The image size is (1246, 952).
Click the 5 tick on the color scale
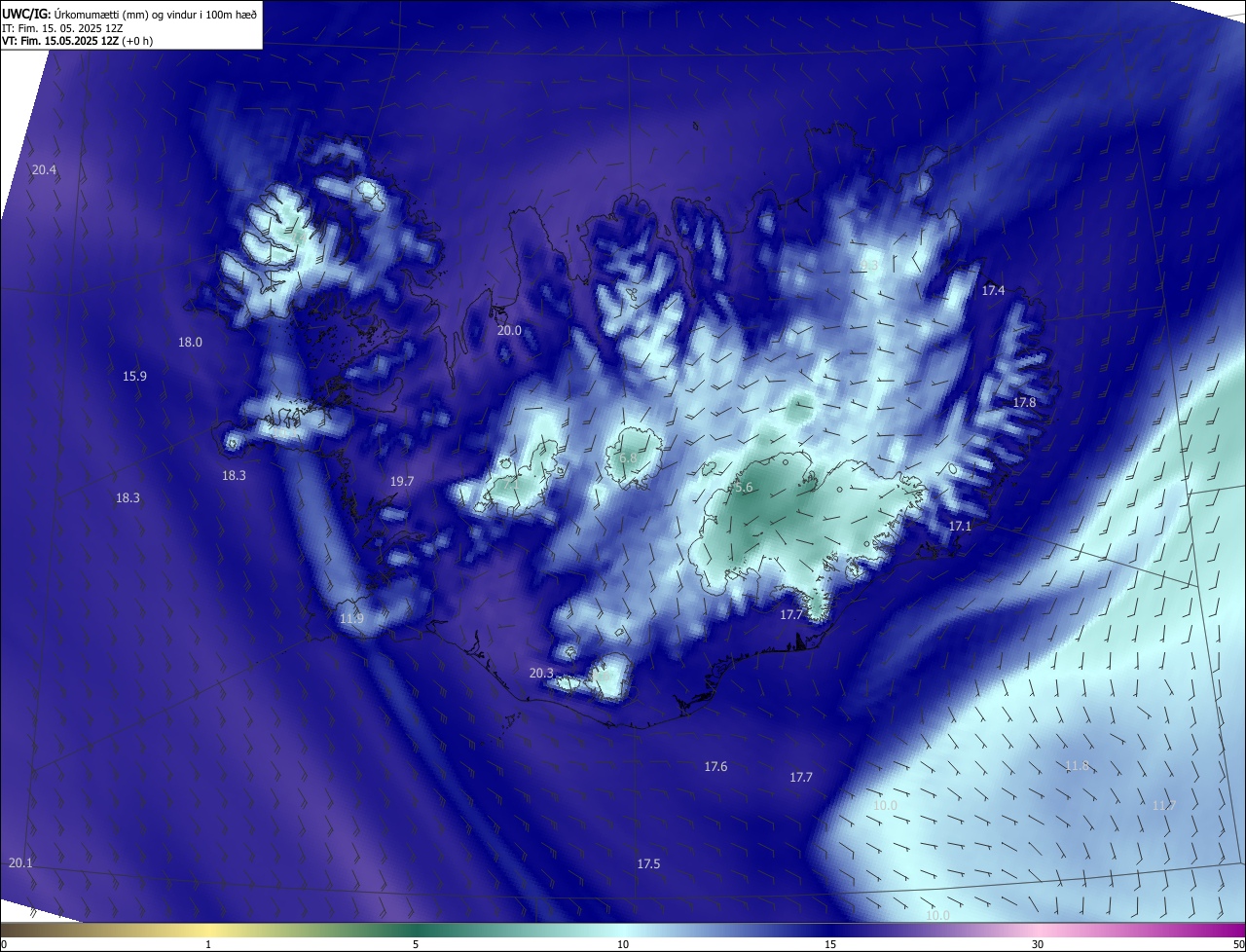[416, 944]
